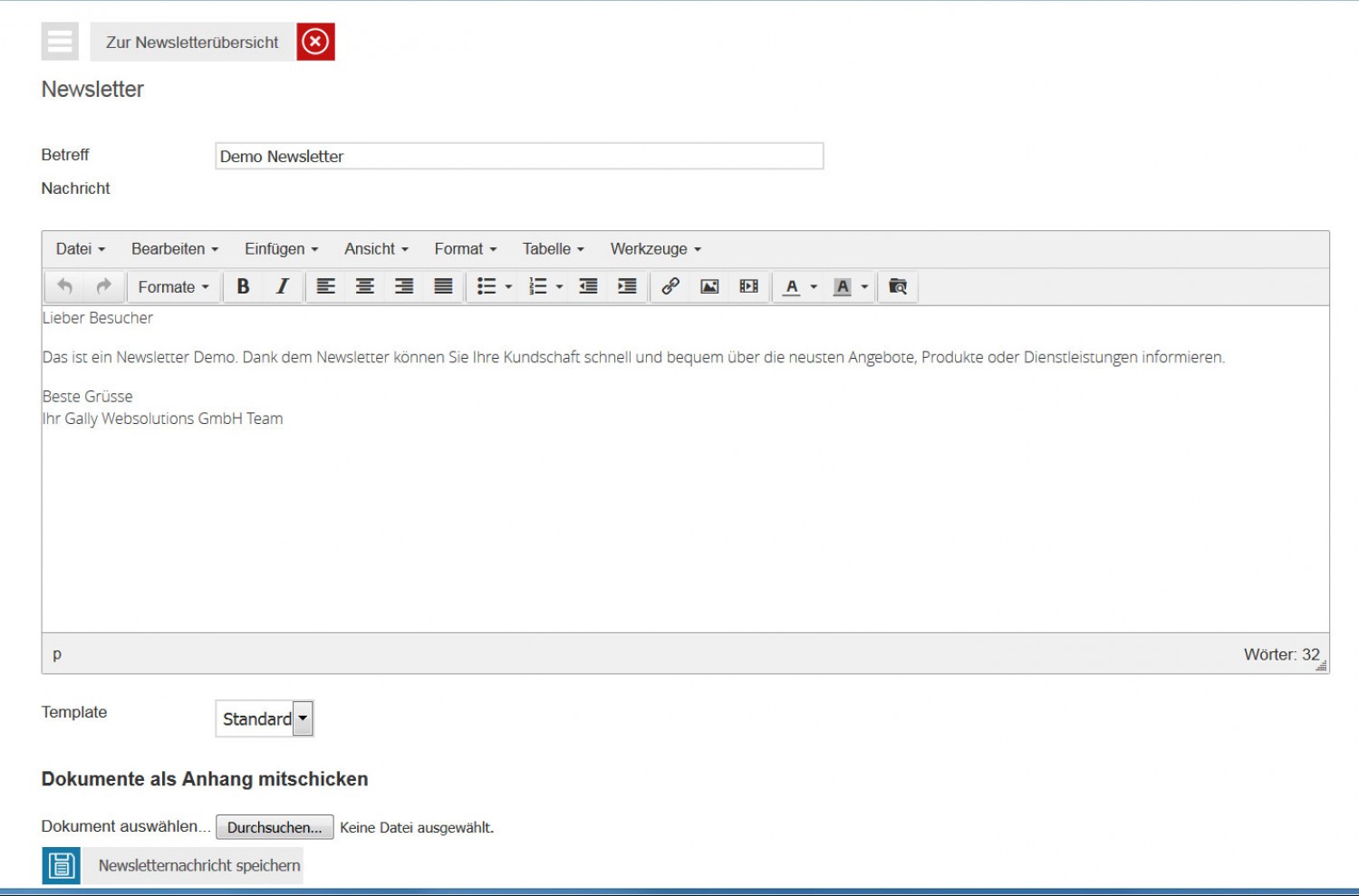Viewport: 1359px width, 896px height.
Task: Insert an image into the message
Action: point(709,287)
